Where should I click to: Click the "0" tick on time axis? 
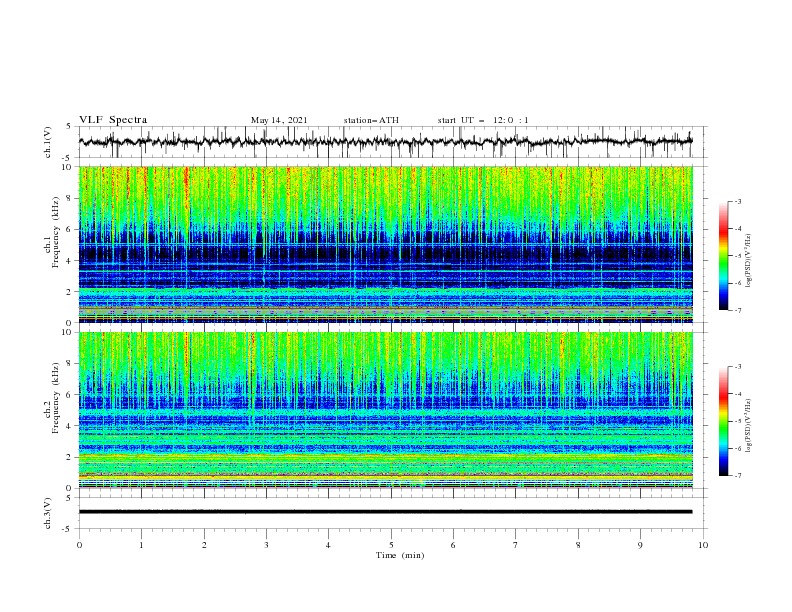point(79,545)
